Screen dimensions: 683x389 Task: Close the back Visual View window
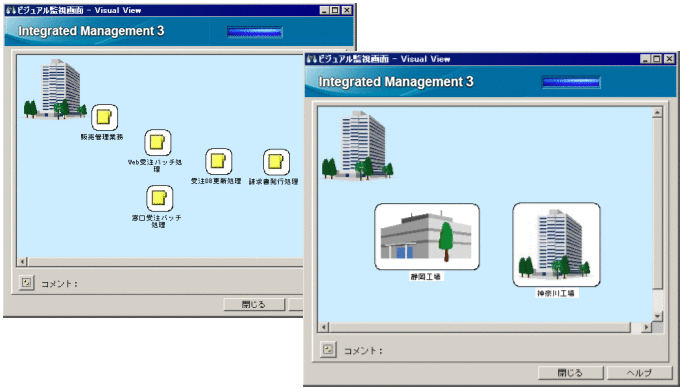347,10
